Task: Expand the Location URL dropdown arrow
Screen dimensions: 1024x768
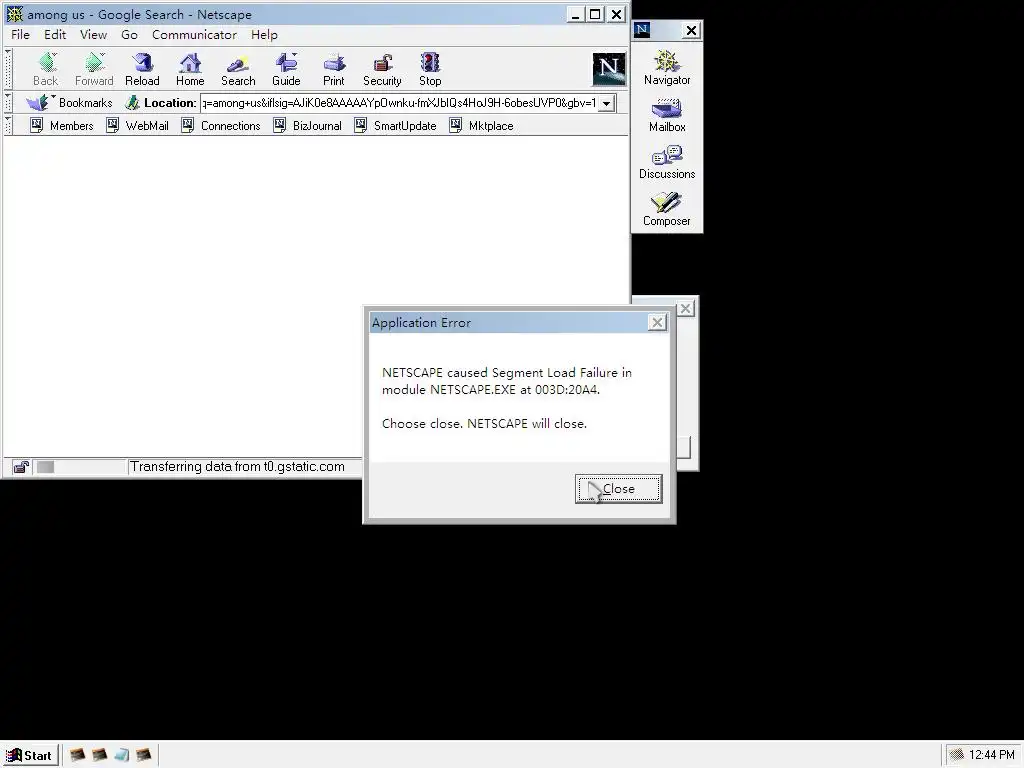Action: point(607,103)
